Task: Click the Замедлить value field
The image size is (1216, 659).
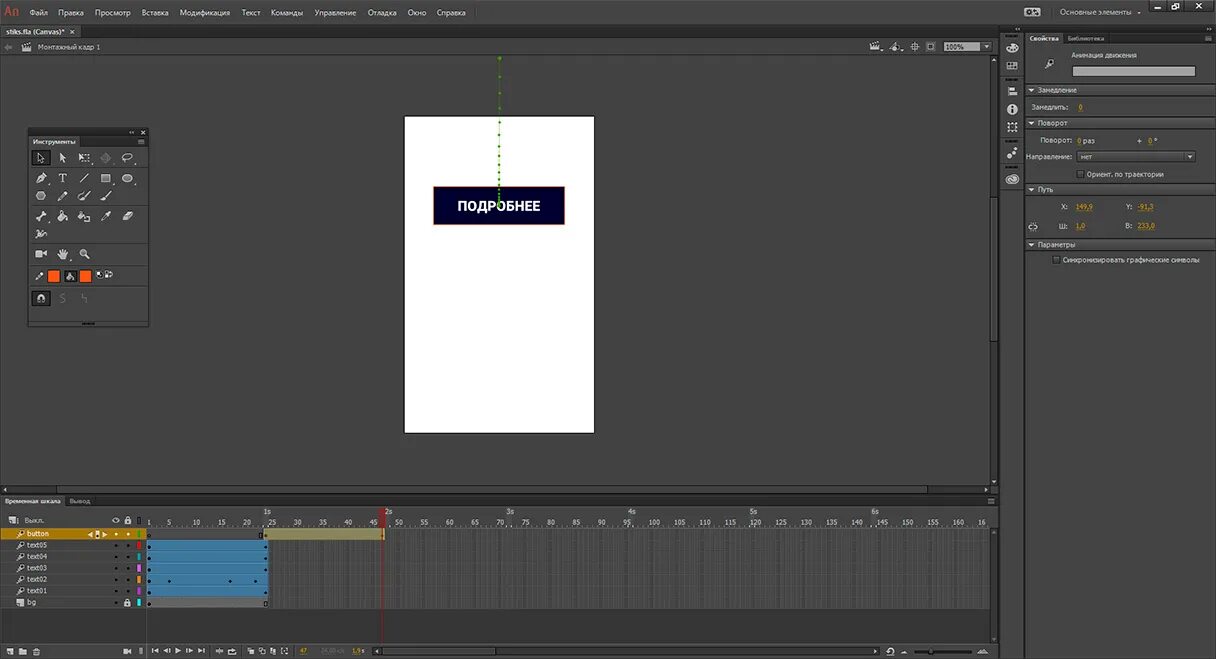Action: coord(1080,107)
